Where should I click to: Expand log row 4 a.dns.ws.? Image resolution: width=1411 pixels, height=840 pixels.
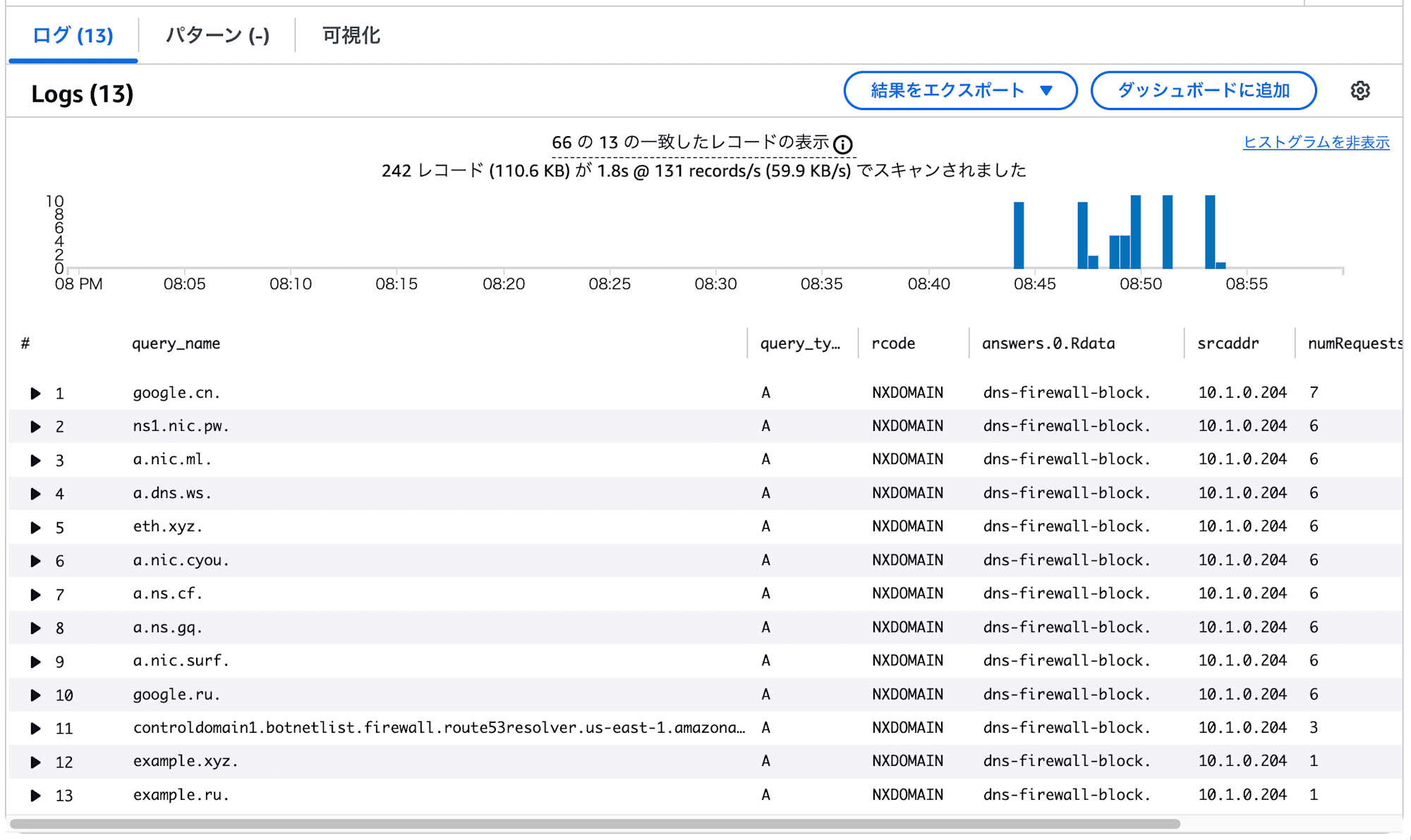click(35, 494)
